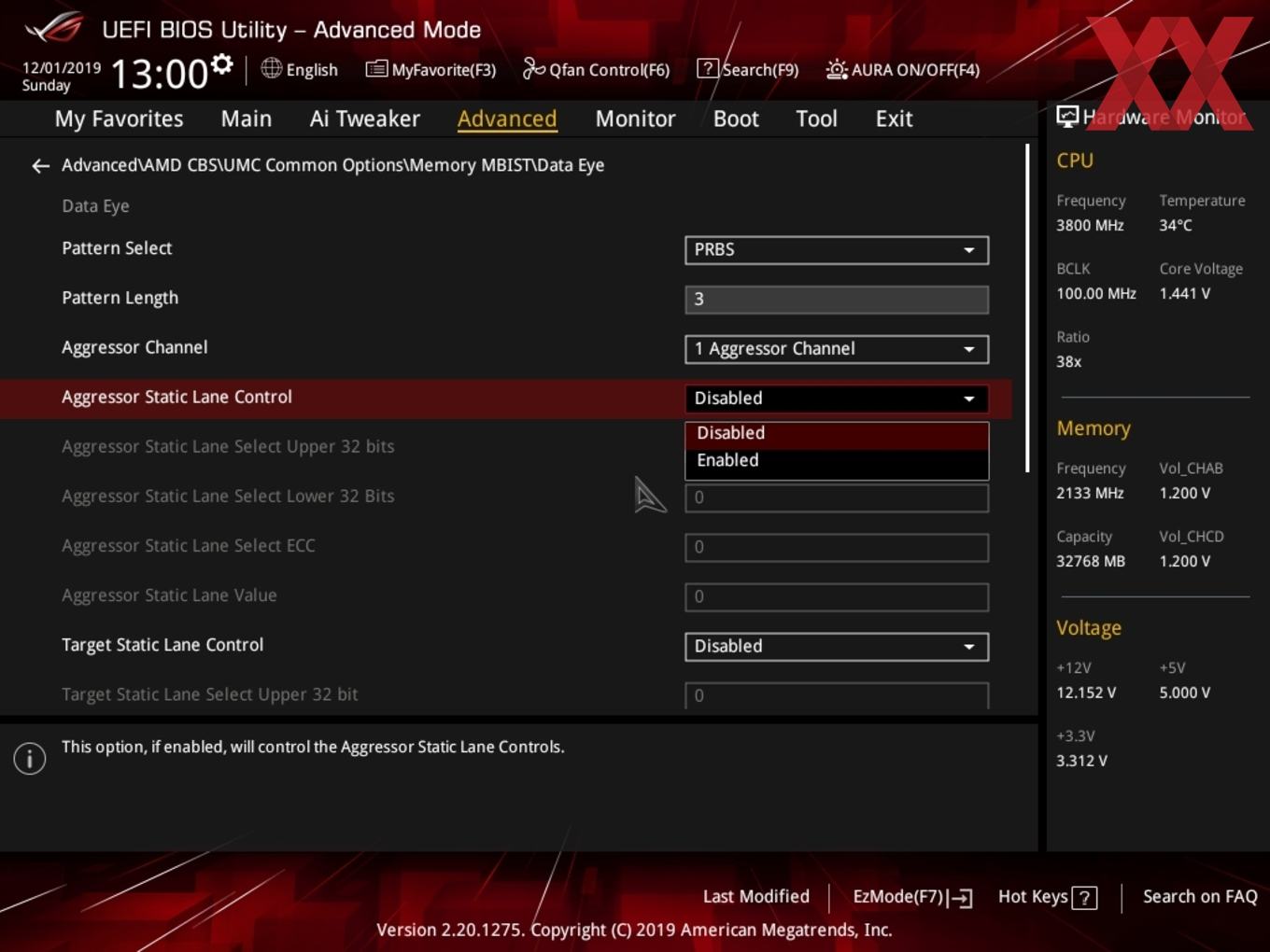Click the Pattern Length input field

pyautogui.click(x=837, y=300)
